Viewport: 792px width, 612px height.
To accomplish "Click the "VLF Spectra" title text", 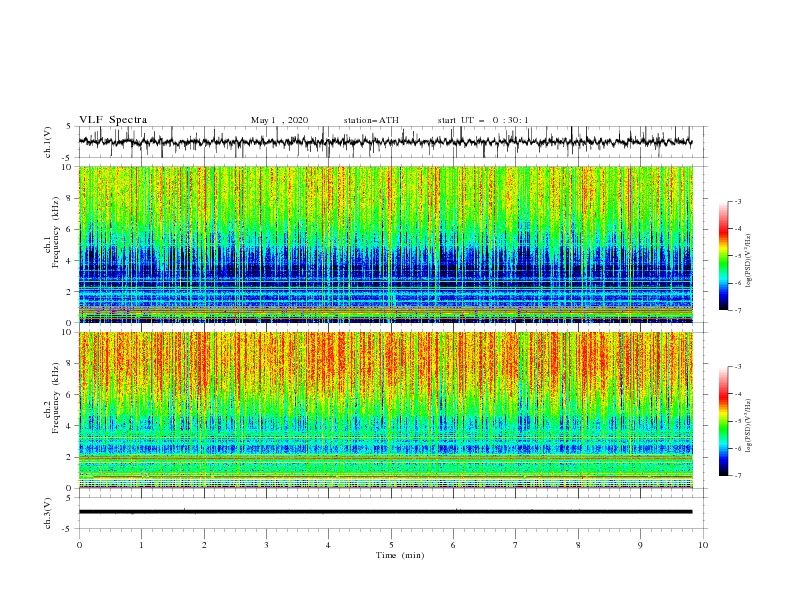I will [x=113, y=120].
